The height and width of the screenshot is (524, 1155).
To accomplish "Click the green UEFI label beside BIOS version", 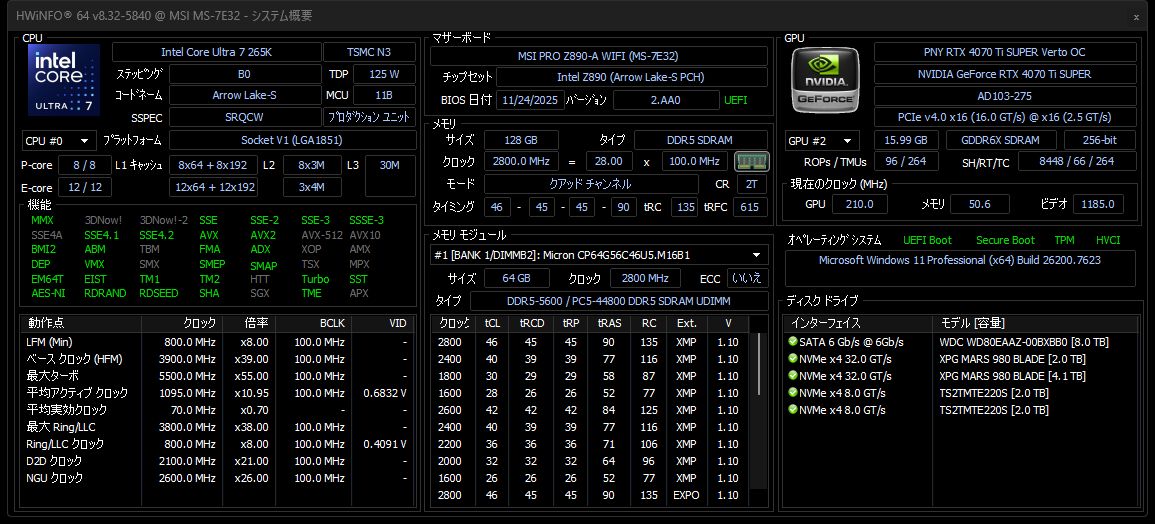I will click(735, 100).
